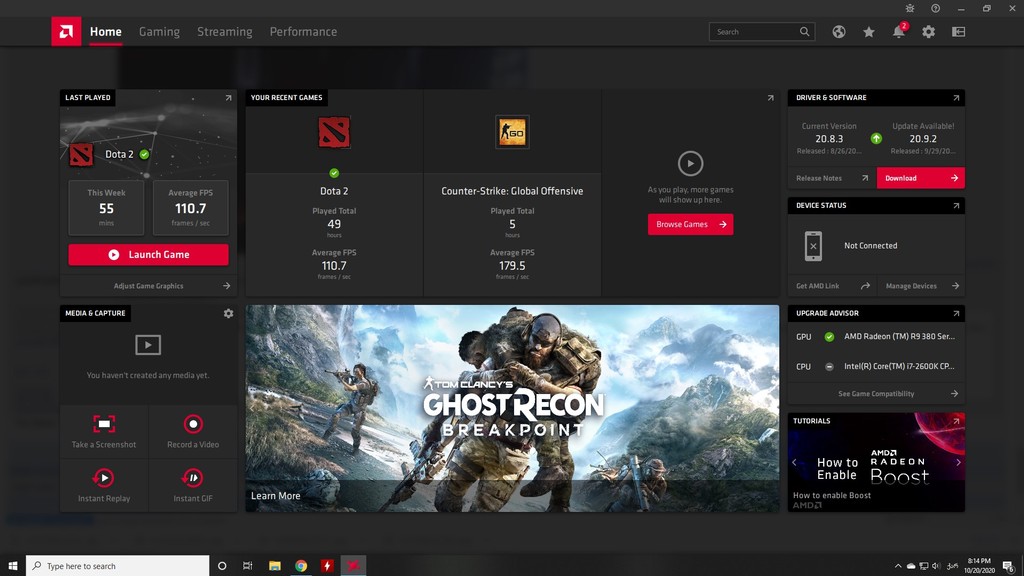
Task: Click Learn More on Ghost Recon banner
Action: 276,496
